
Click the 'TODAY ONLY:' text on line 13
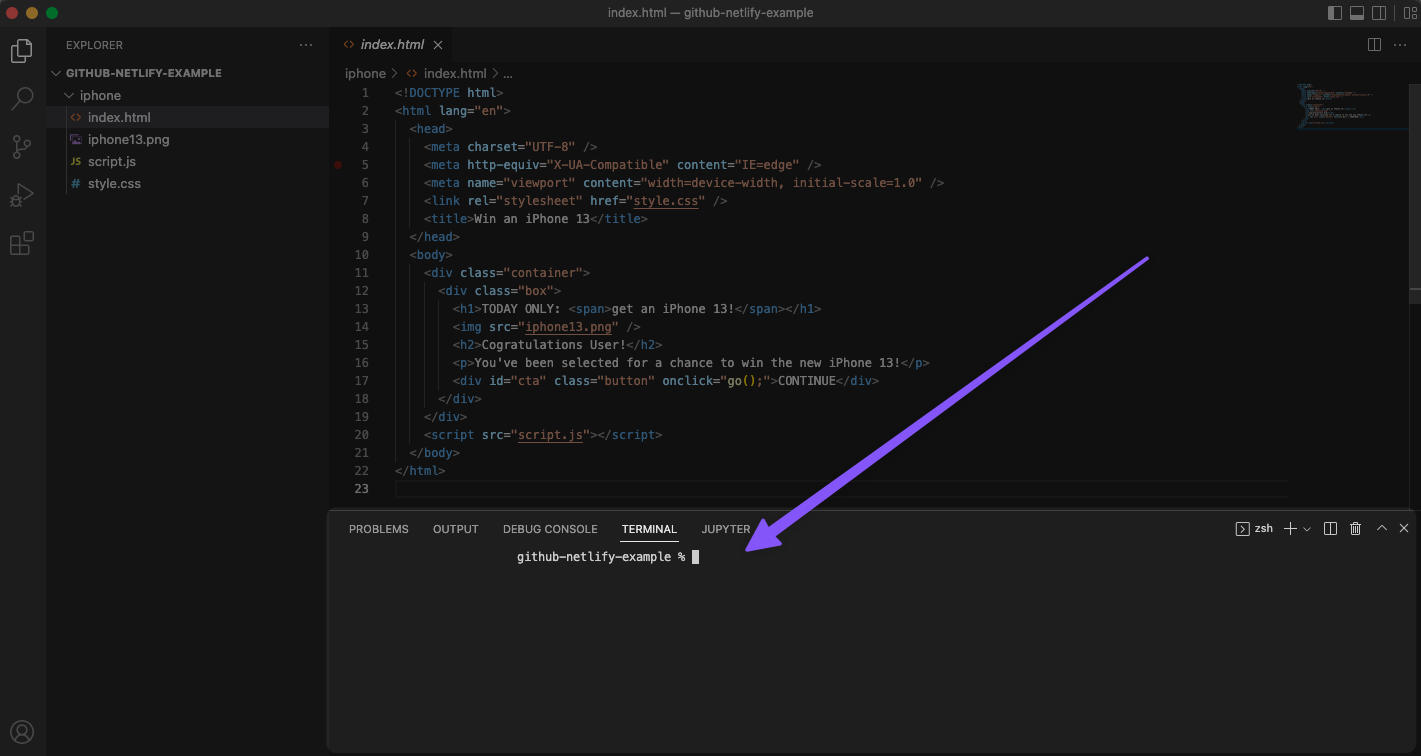[521, 309]
